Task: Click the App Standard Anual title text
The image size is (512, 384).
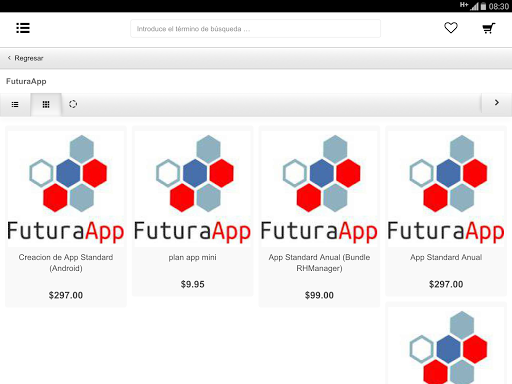Action: coord(446,257)
